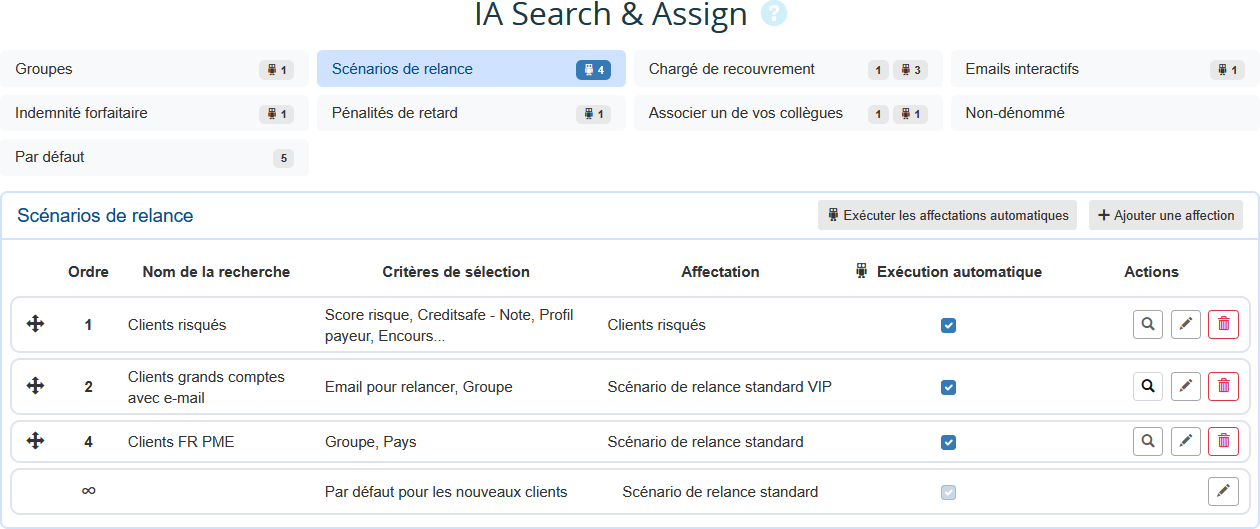This screenshot has width=1260, height=529.
Task: Switch to the Groupes tab
Action: click(154, 69)
